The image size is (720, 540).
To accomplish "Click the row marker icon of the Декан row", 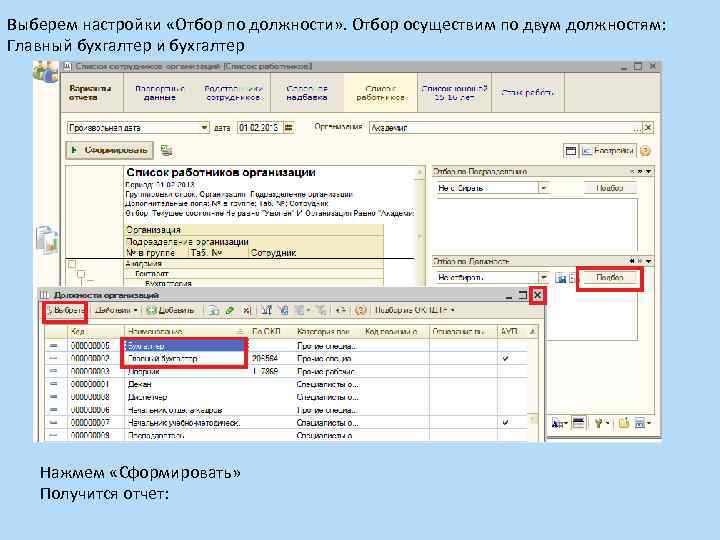I will coord(53,383).
